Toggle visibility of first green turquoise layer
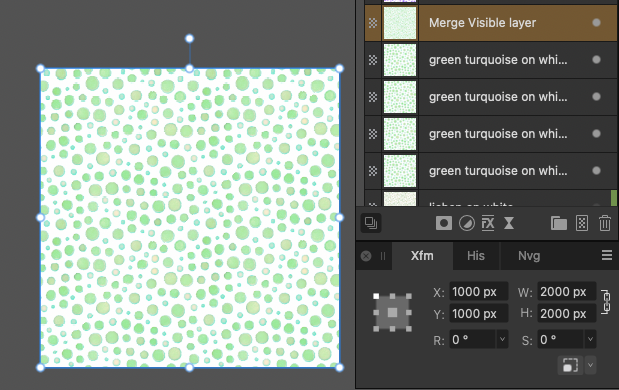This screenshot has height=390, width=619. pos(596,60)
